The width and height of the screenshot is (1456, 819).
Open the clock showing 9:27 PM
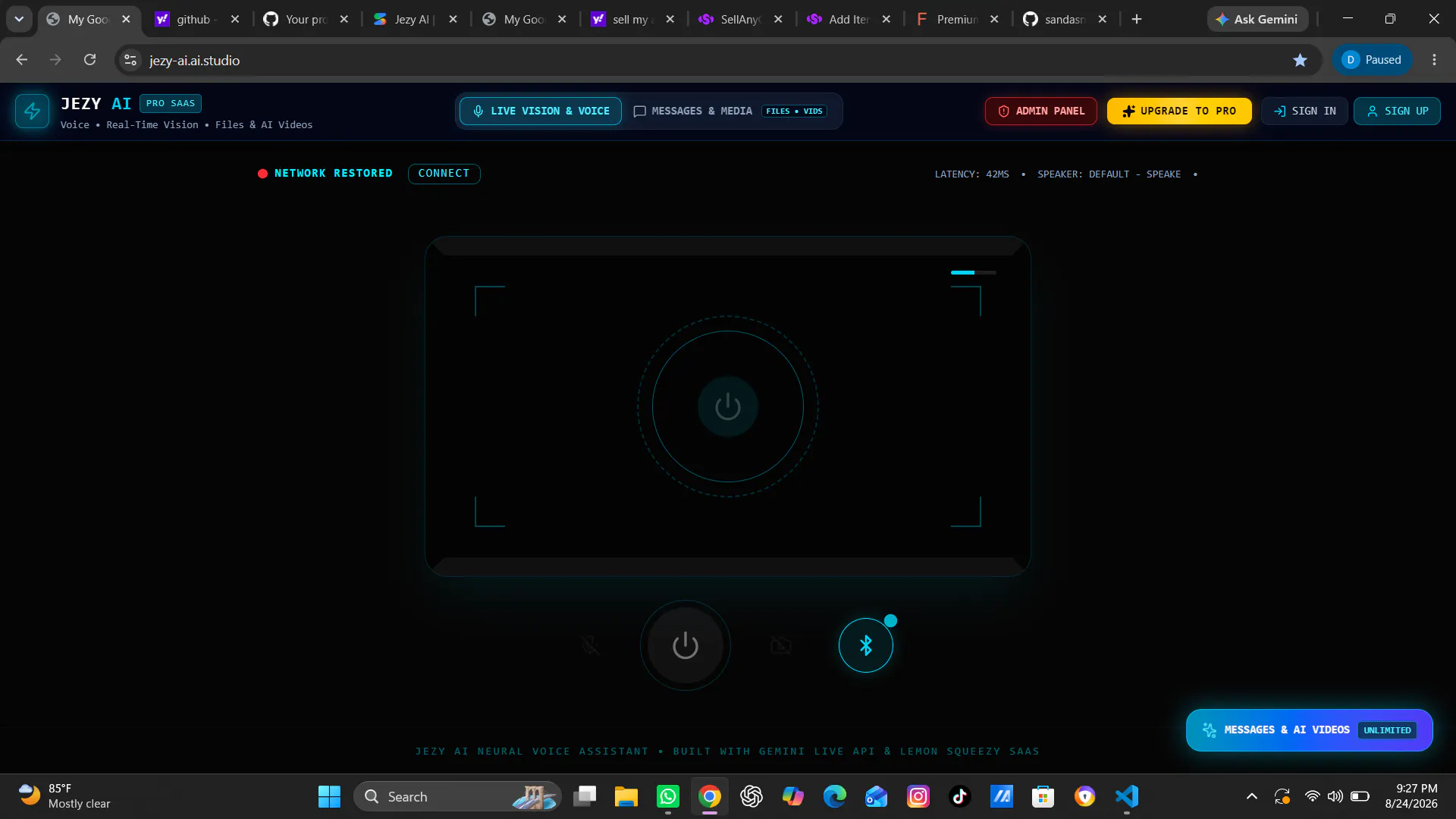coord(1410,796)
